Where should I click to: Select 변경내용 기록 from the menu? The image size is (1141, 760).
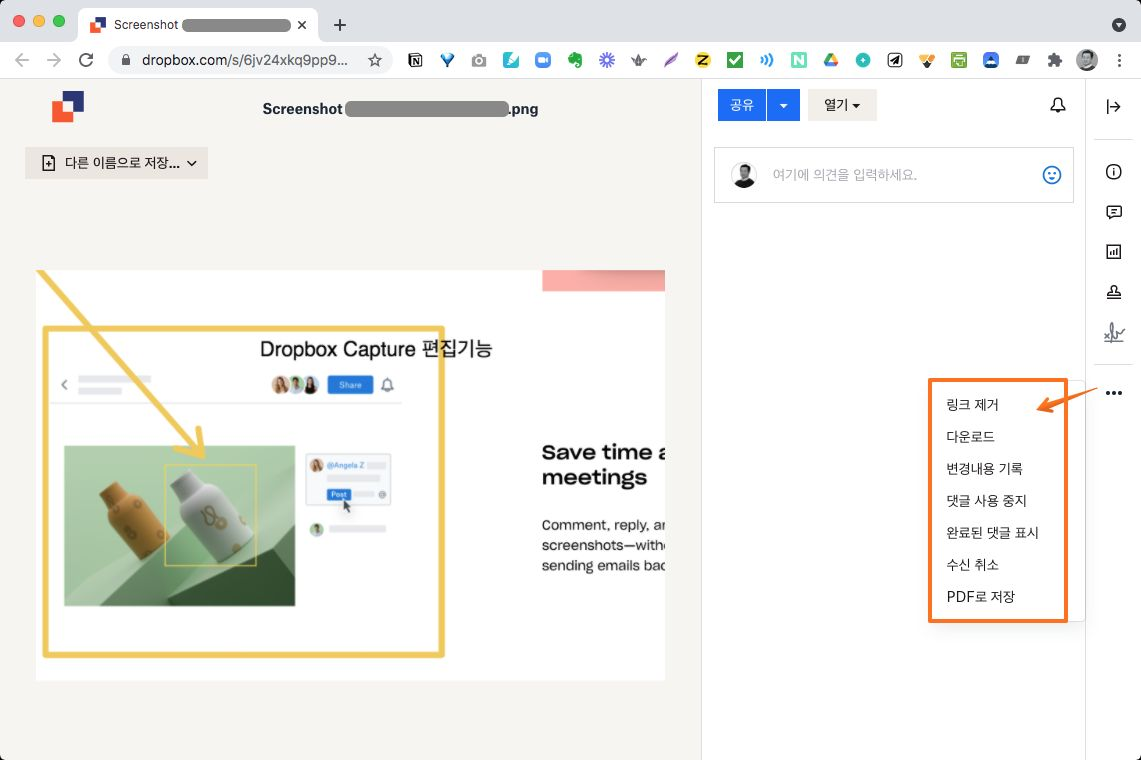pyautogui.click(x=984, y=469)
